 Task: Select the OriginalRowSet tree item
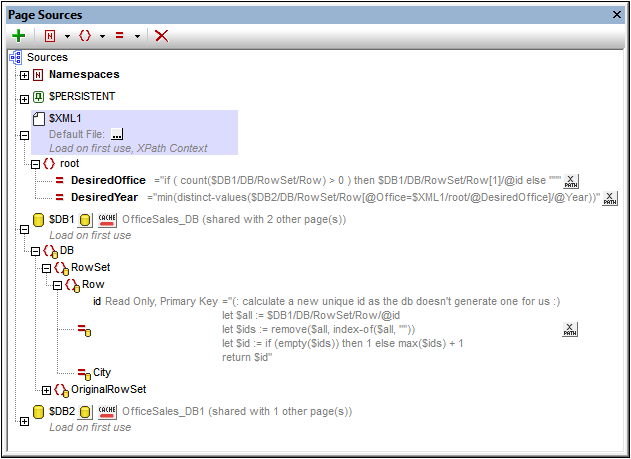(109, 389)
